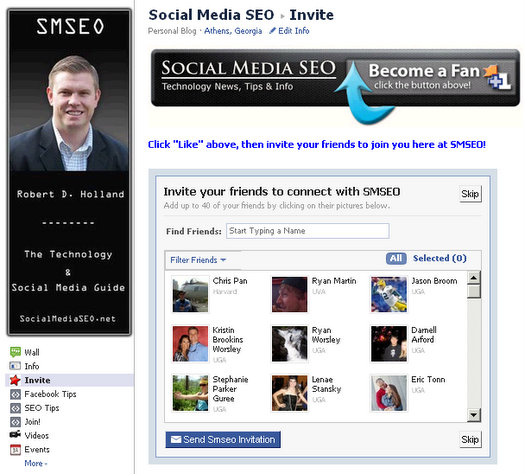
Task: Click the SEO Tips app icon
Action: (15, 408)
